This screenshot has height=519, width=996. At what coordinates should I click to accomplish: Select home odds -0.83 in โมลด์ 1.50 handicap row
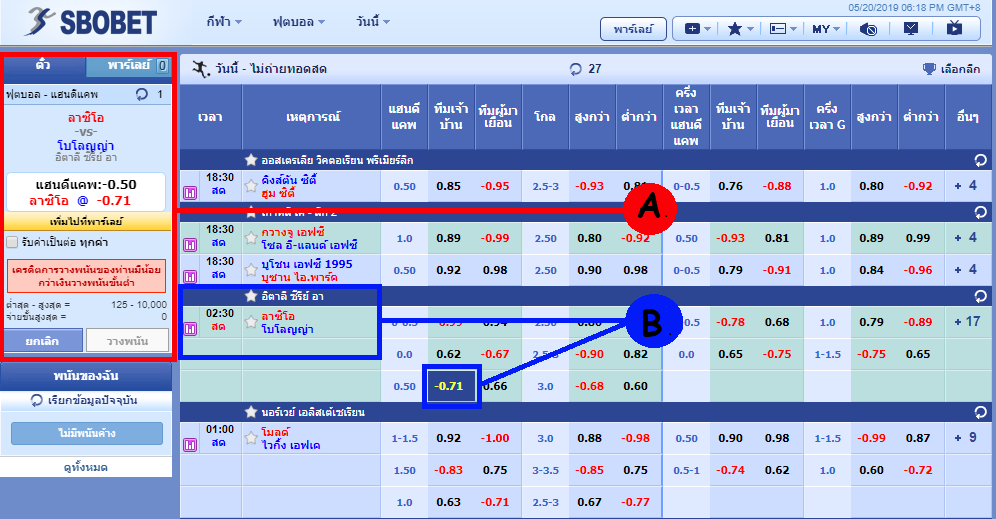448,470
